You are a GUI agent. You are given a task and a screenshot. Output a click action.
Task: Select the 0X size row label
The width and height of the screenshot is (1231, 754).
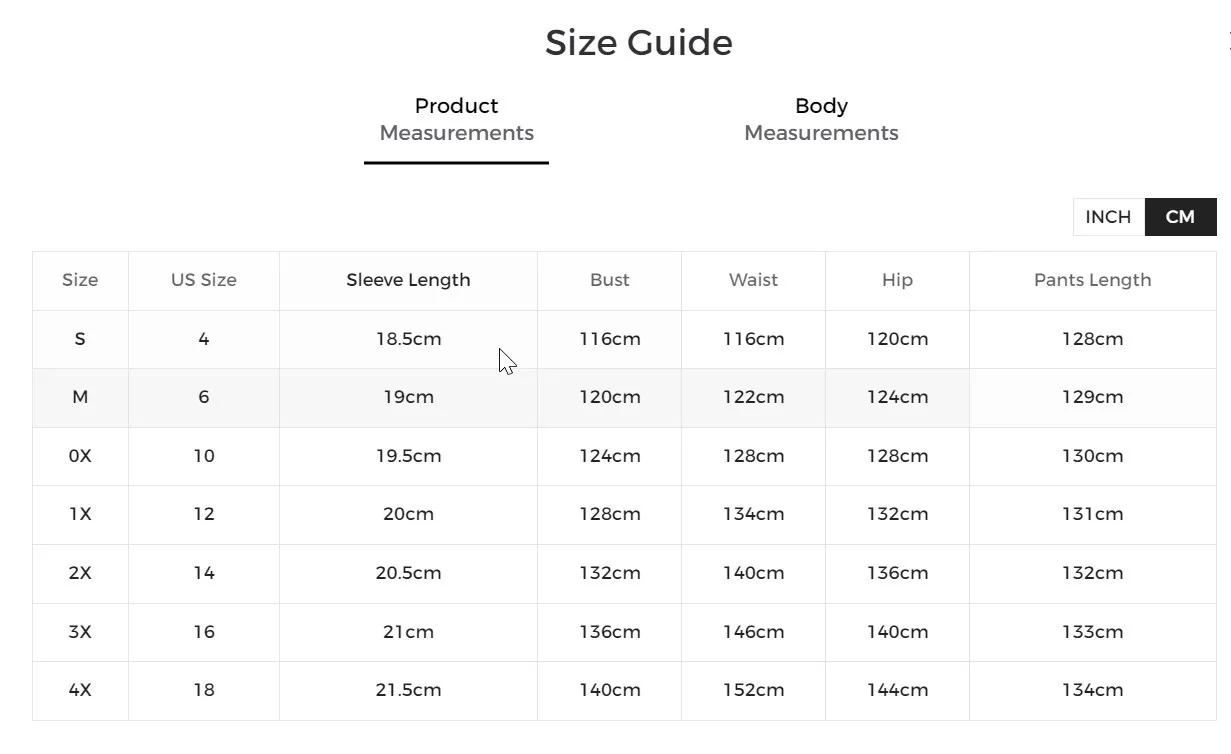(80, 456)
